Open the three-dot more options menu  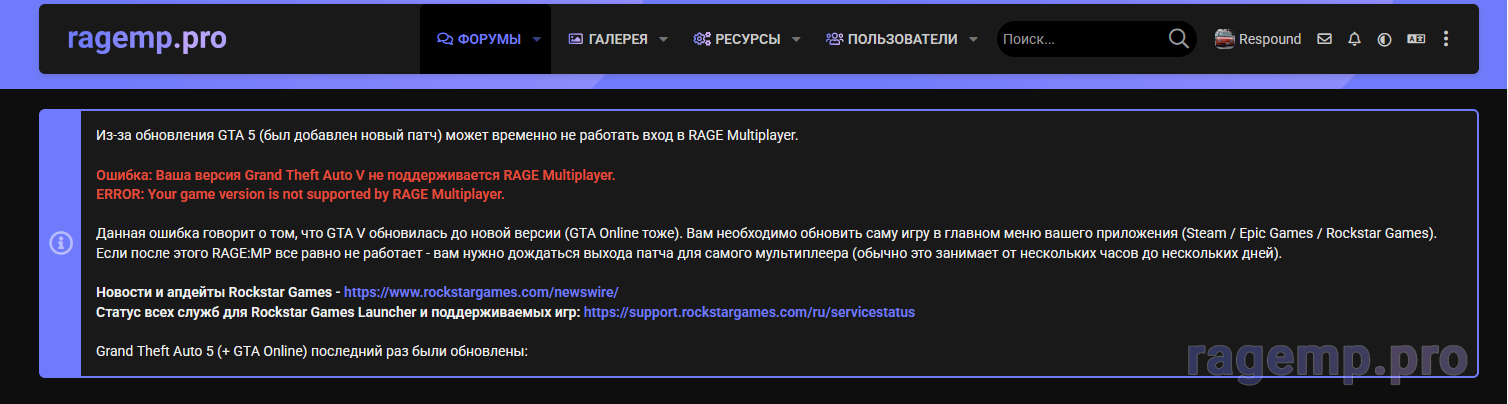tap(1446, 39)
